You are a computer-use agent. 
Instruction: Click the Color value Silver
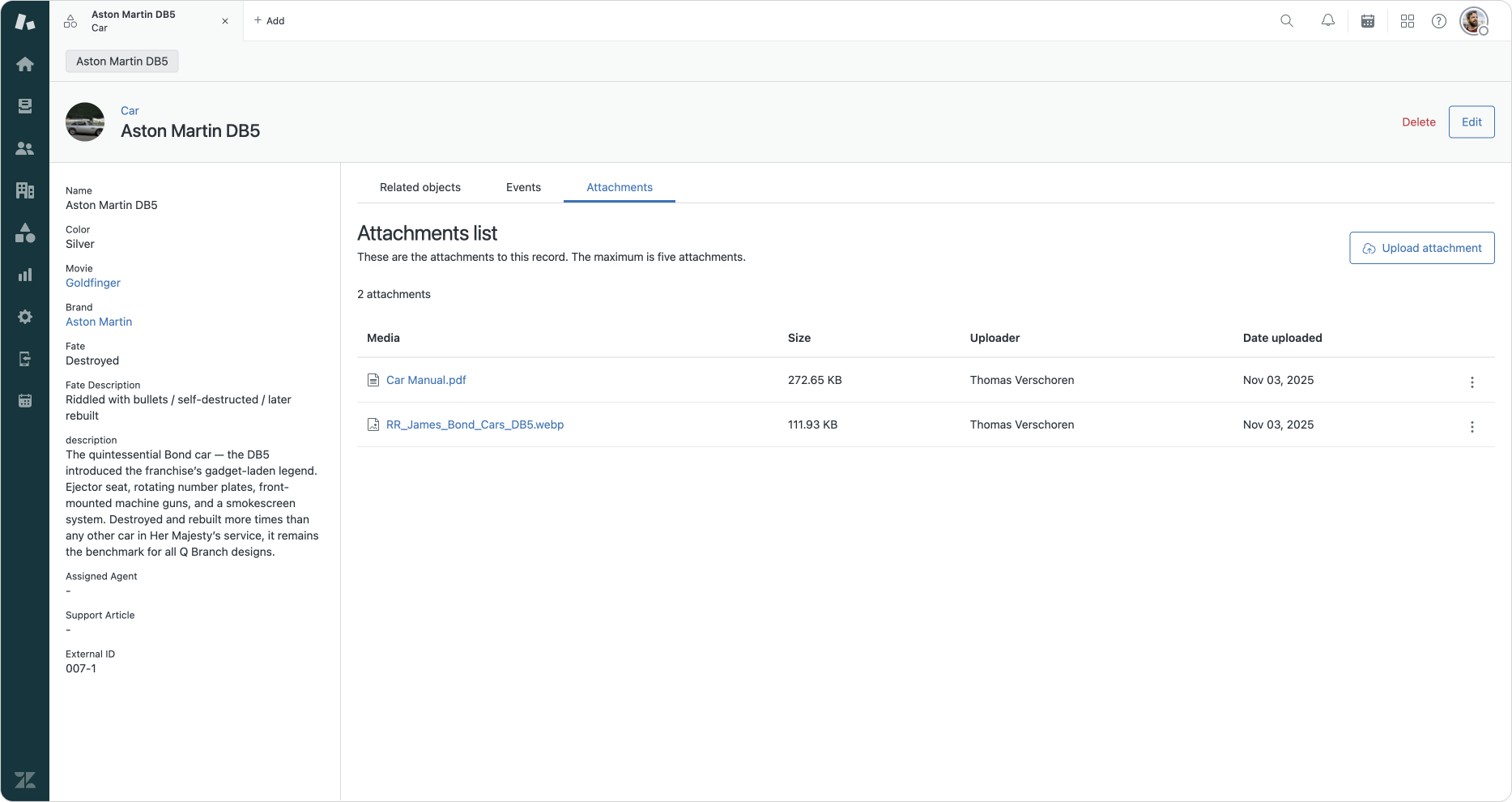pyautogui.click(x=80, y=244)
